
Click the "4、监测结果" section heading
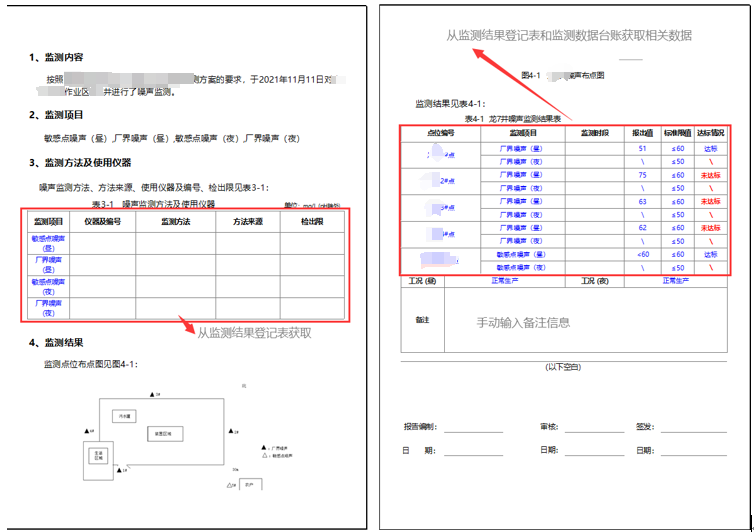(x=63, y=342)
